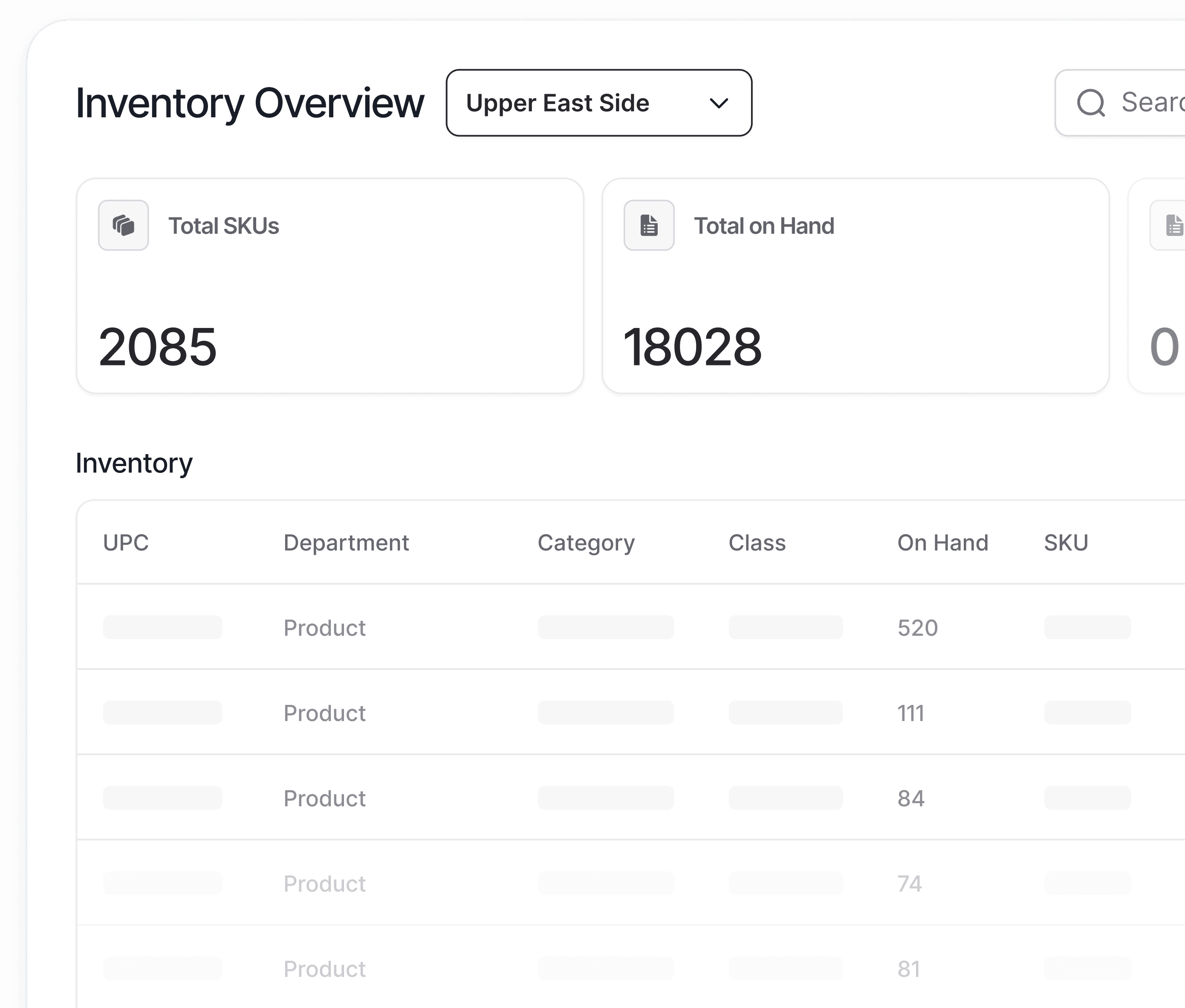Screen dimensions: 1185x1008
Task: Click Product in the row with 111 on hand
Action: 324,713
